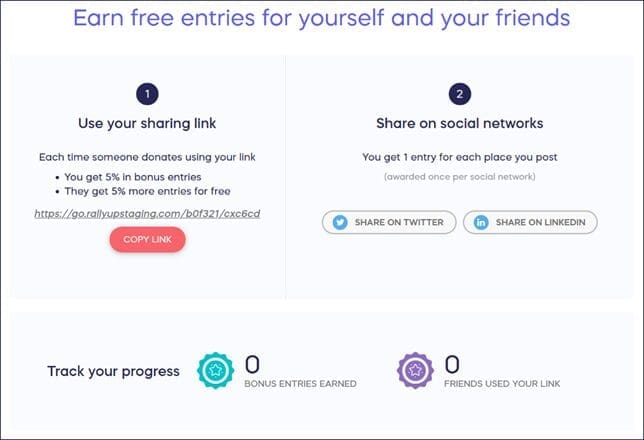Click the friends used your link count
The width and height of the screenshot is (644, 440).
pos(452,363)
